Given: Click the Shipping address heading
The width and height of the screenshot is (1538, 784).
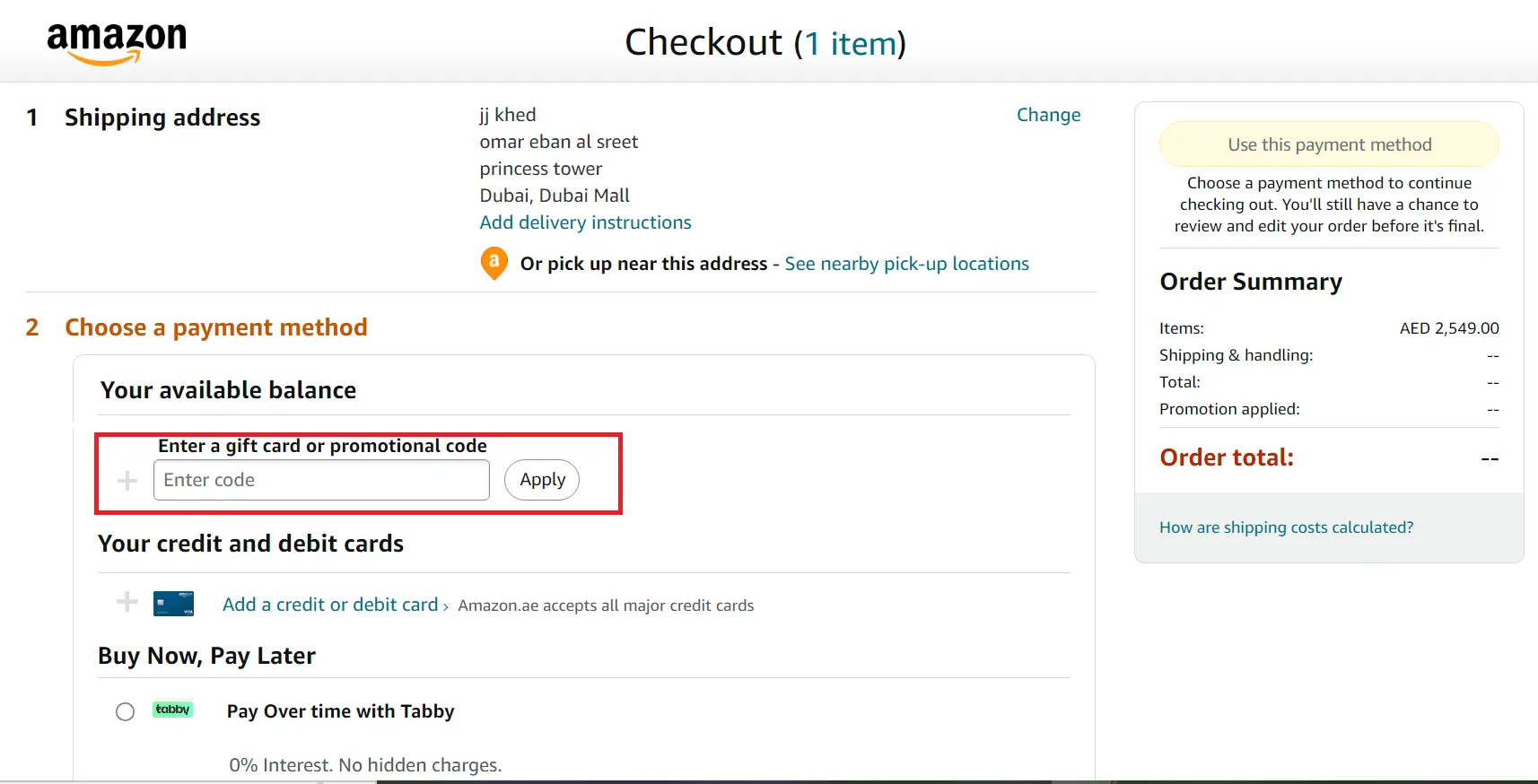Looking at the screenshot, I should (162, 118).
